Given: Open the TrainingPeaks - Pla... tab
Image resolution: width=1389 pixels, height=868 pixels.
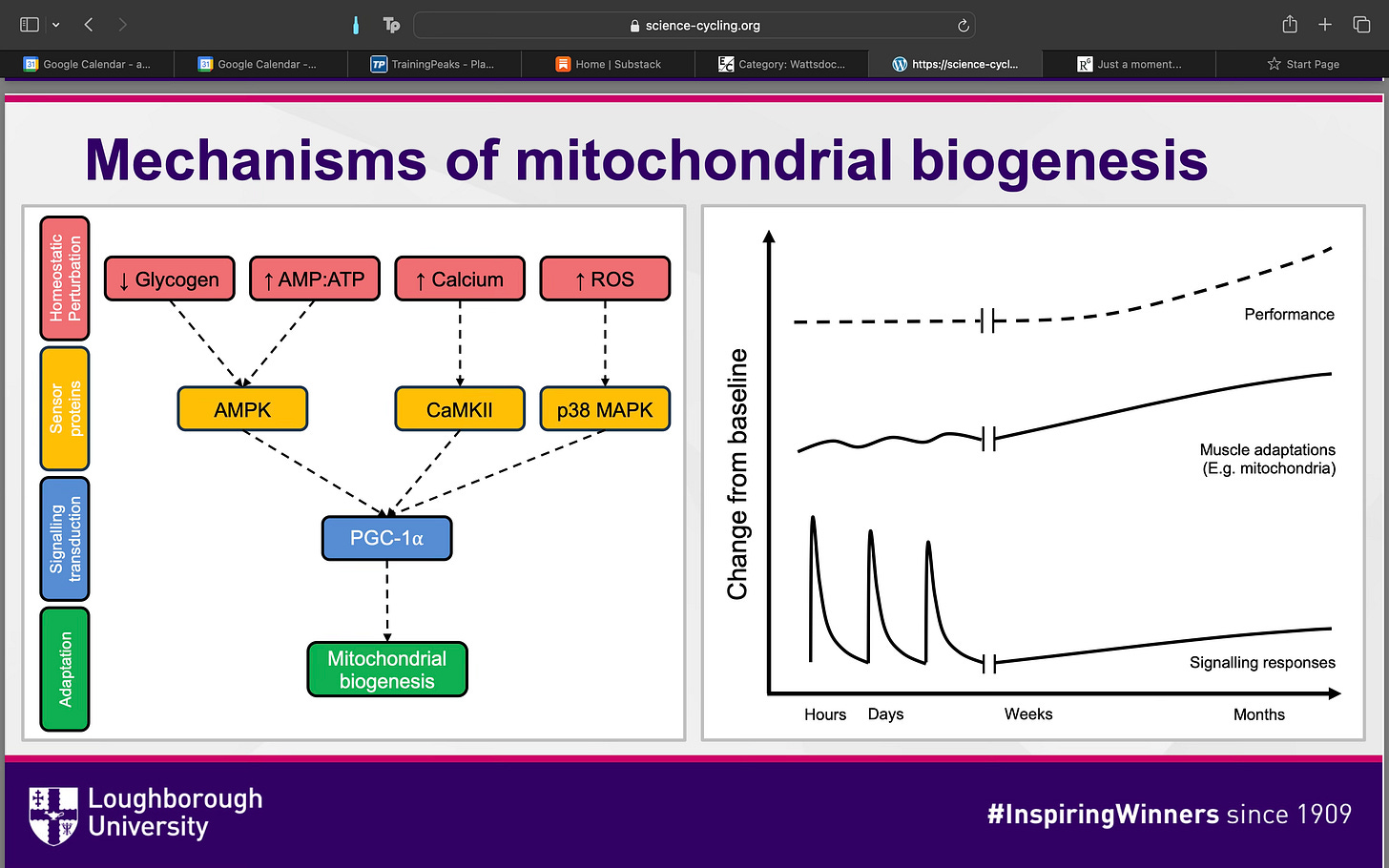Looking at the screenshot, I should pos(435,64).
